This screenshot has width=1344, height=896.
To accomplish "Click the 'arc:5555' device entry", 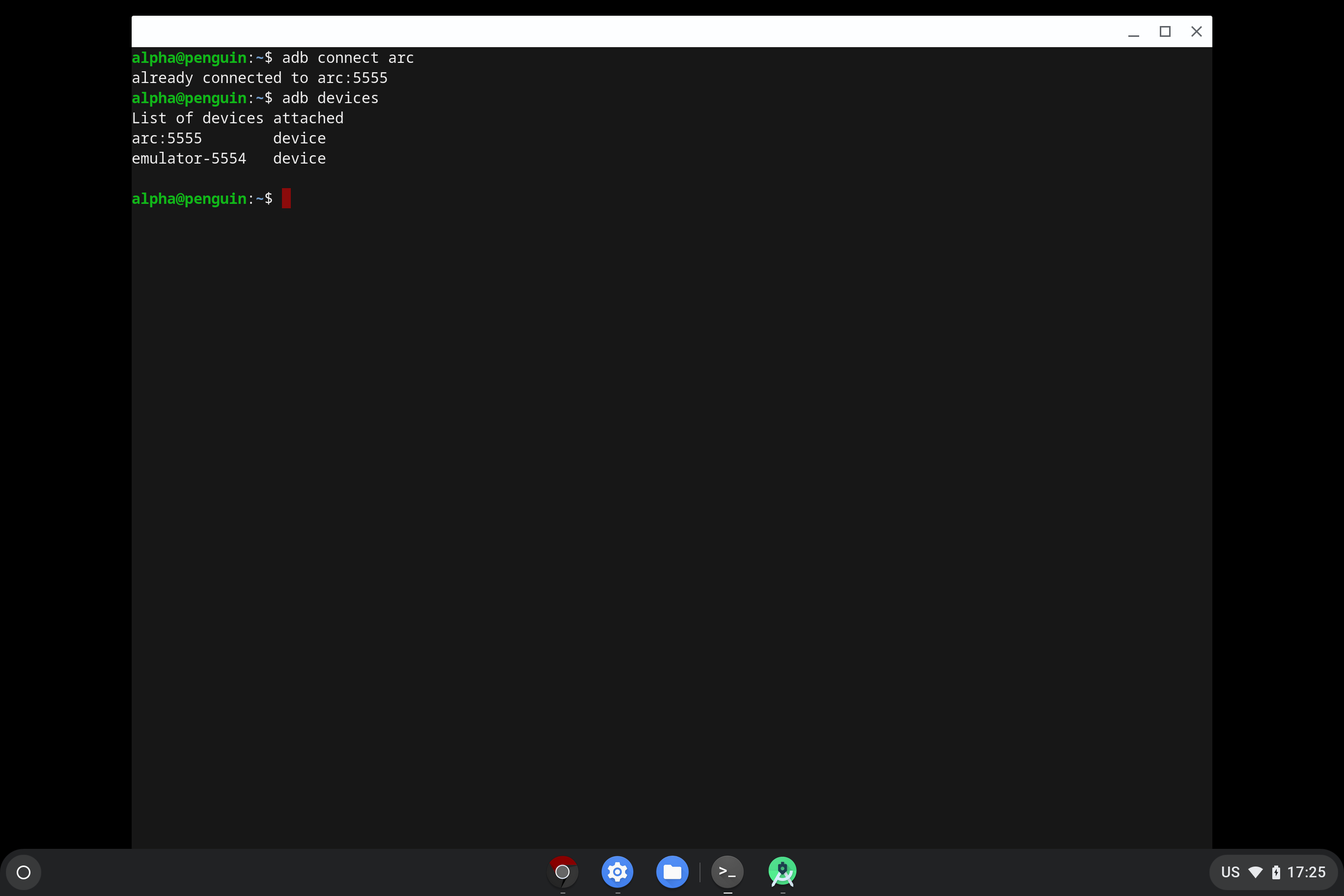I will pyautogui.click(x=167, y=139).
